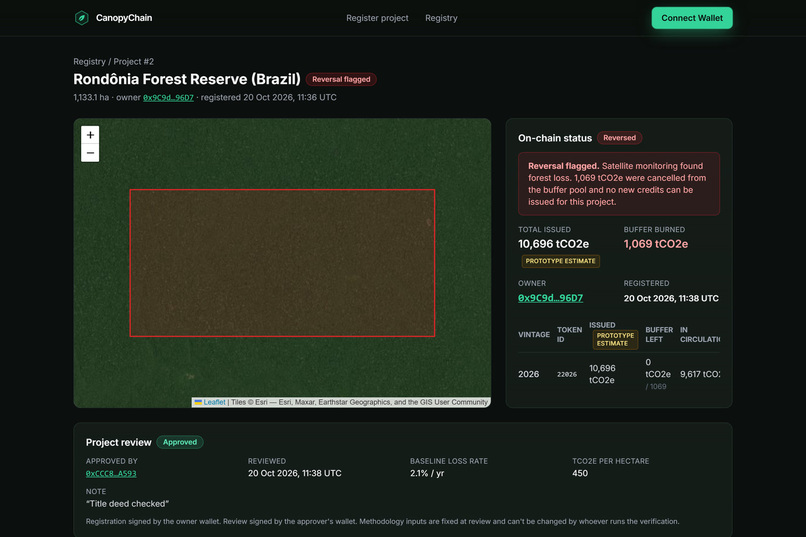Click the Approved review badge
The height and width of the screenshot is (537, 806).
(180, 442)
